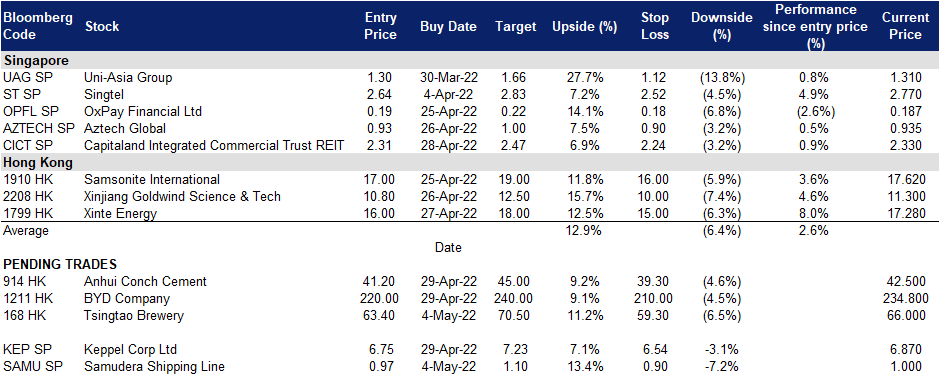Viewport: 939px width, 375px height.
Task: Select the Stop Loss header cell
Action: [654, 26]
